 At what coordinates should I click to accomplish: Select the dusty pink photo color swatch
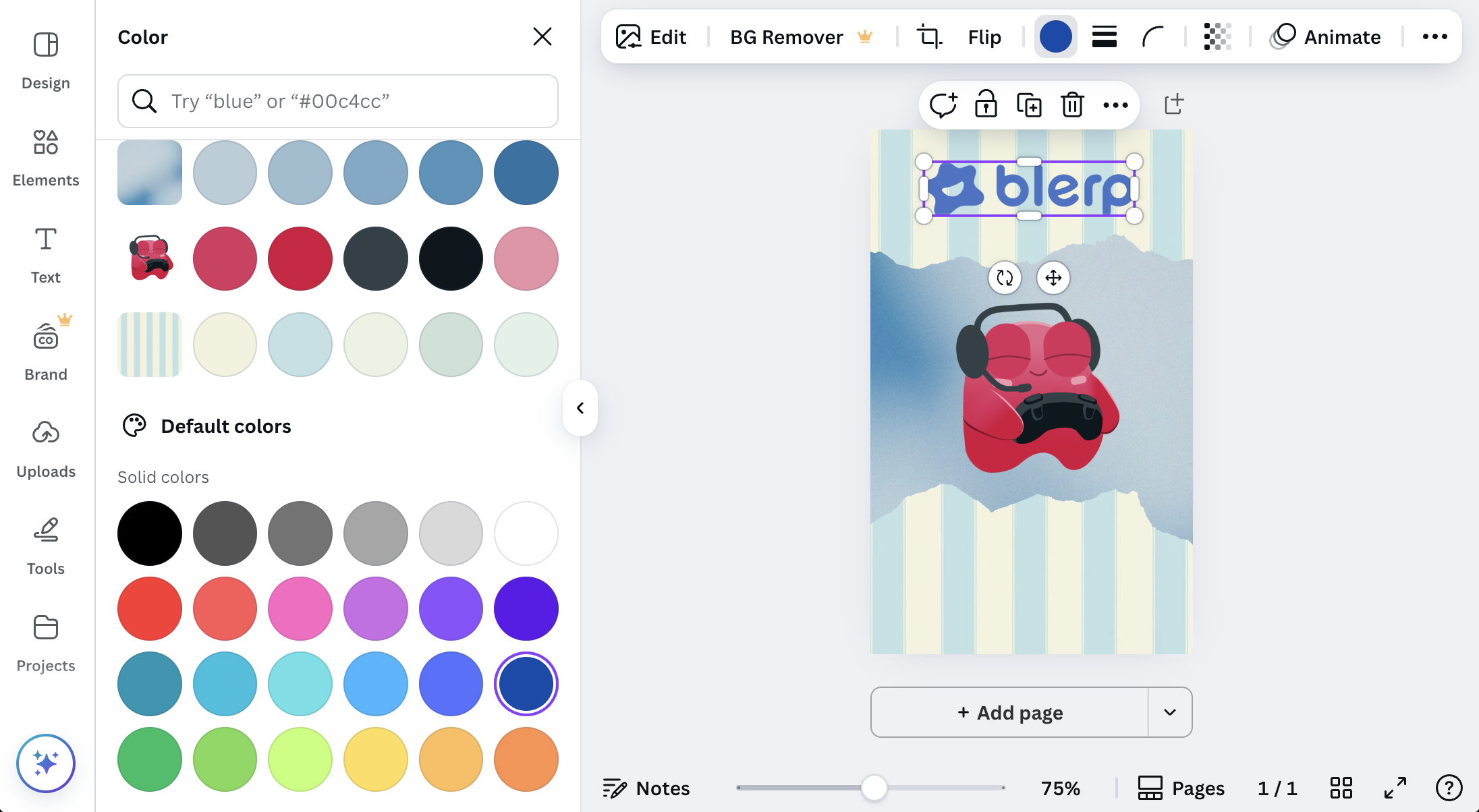point(526,259)
